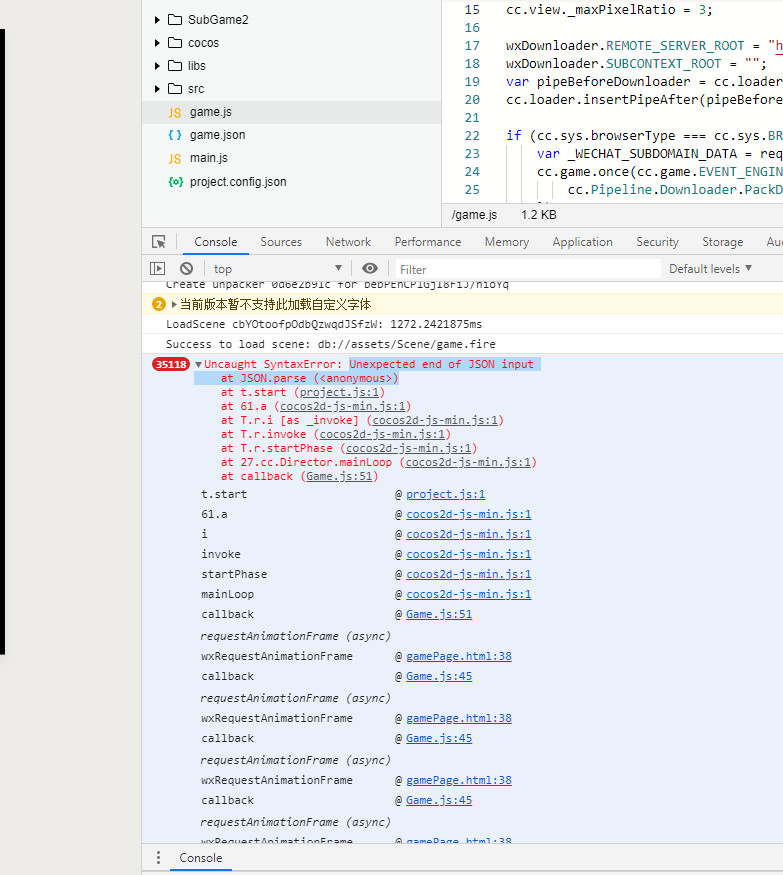Expand the libs folder arrow
783x875 pixels.
pyautogui.click(x=157, y=66)
